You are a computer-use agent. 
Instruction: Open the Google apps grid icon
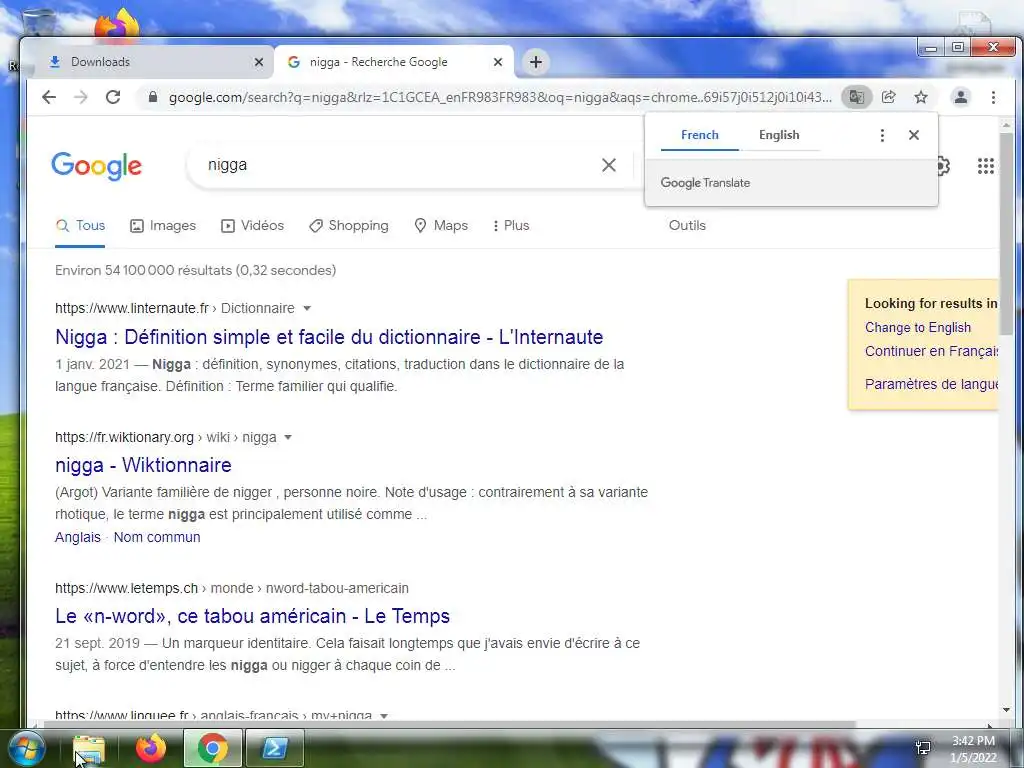point(985,166)
